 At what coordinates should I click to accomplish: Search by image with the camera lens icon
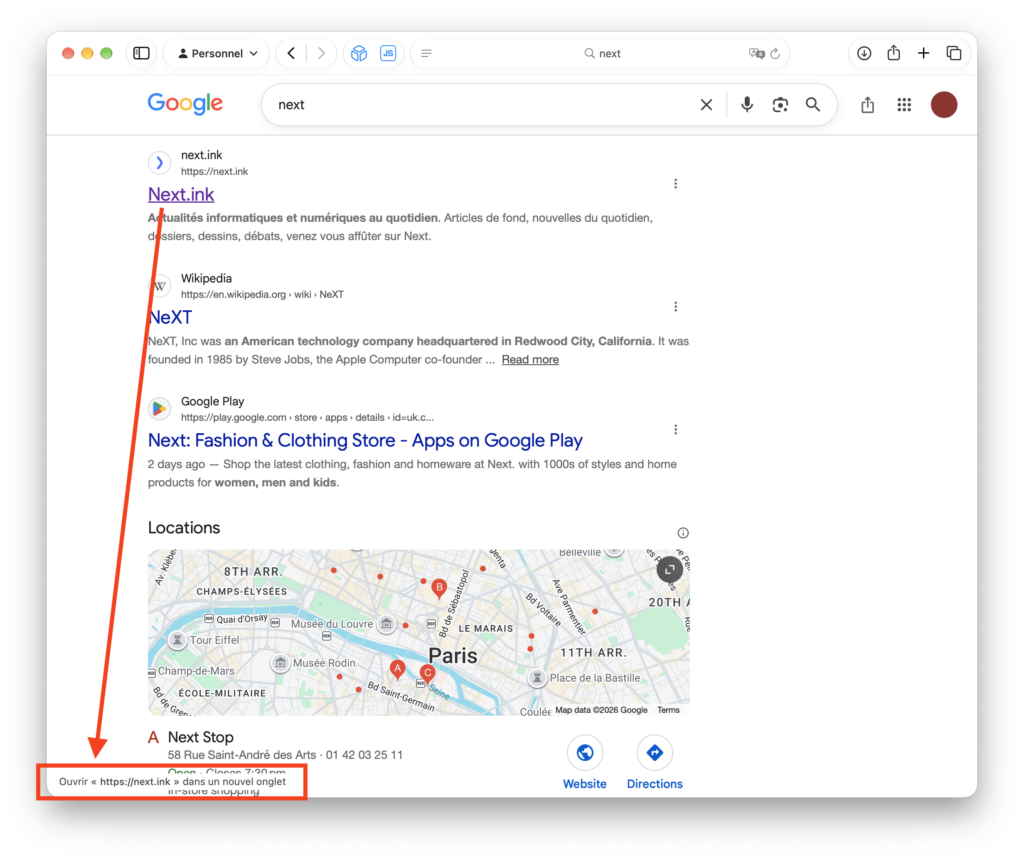[x=780, y=105]
